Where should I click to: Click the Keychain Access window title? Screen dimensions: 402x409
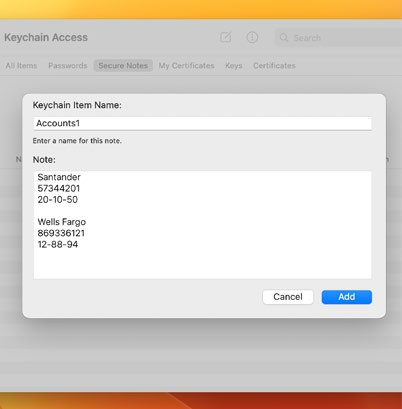[46, 37]
